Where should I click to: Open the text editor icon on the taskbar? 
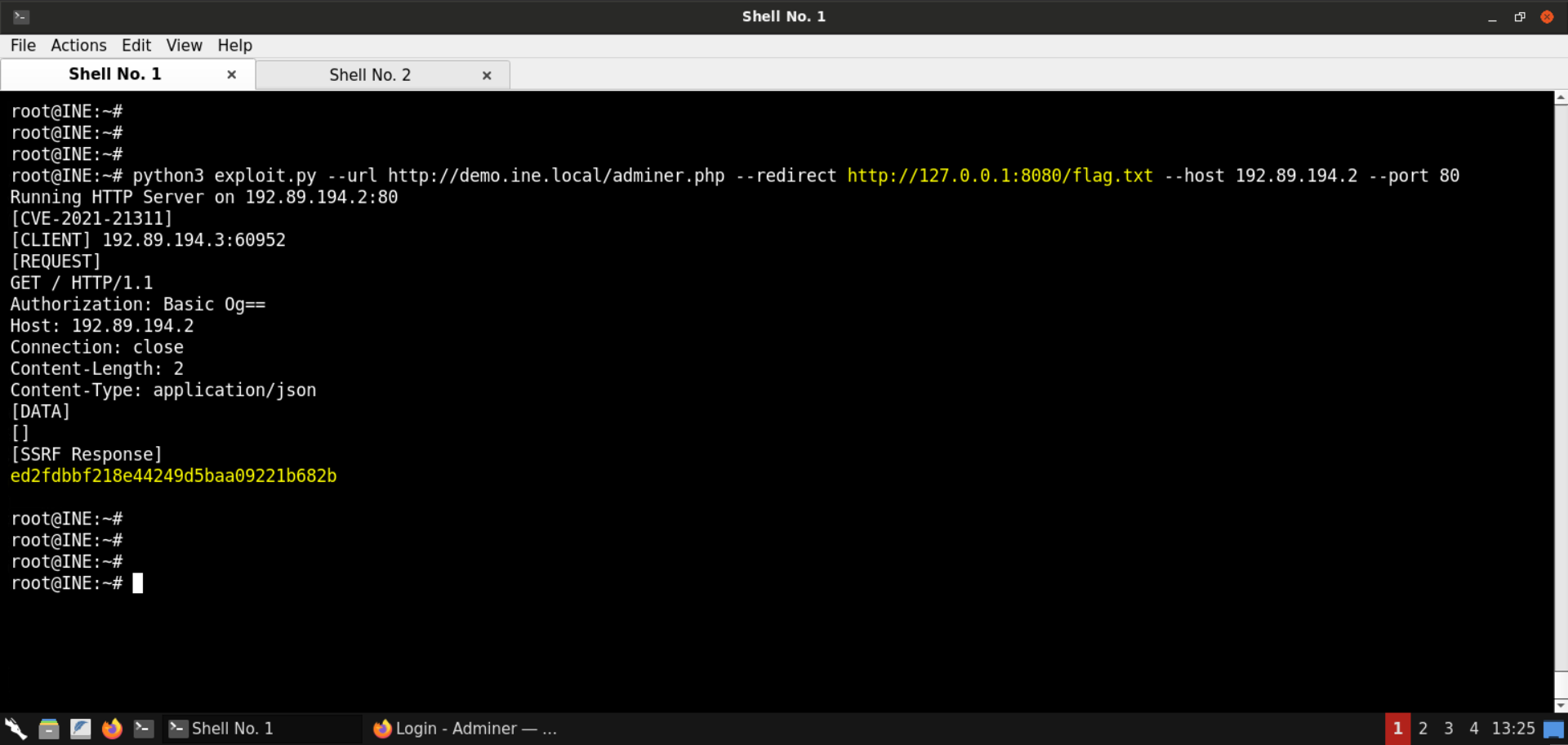[80, 728]
